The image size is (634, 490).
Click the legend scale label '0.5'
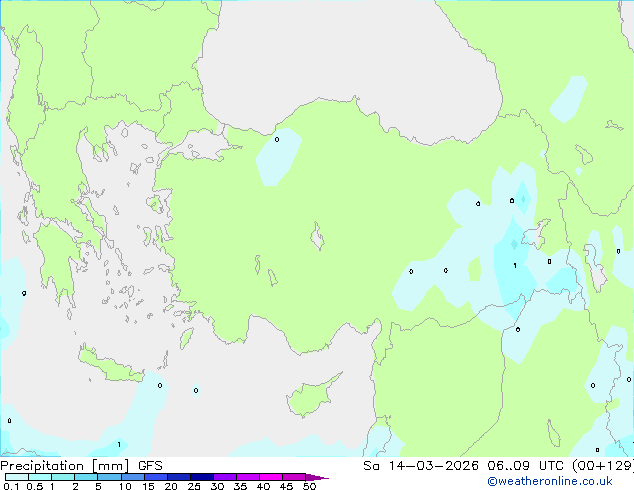(34, 486)
